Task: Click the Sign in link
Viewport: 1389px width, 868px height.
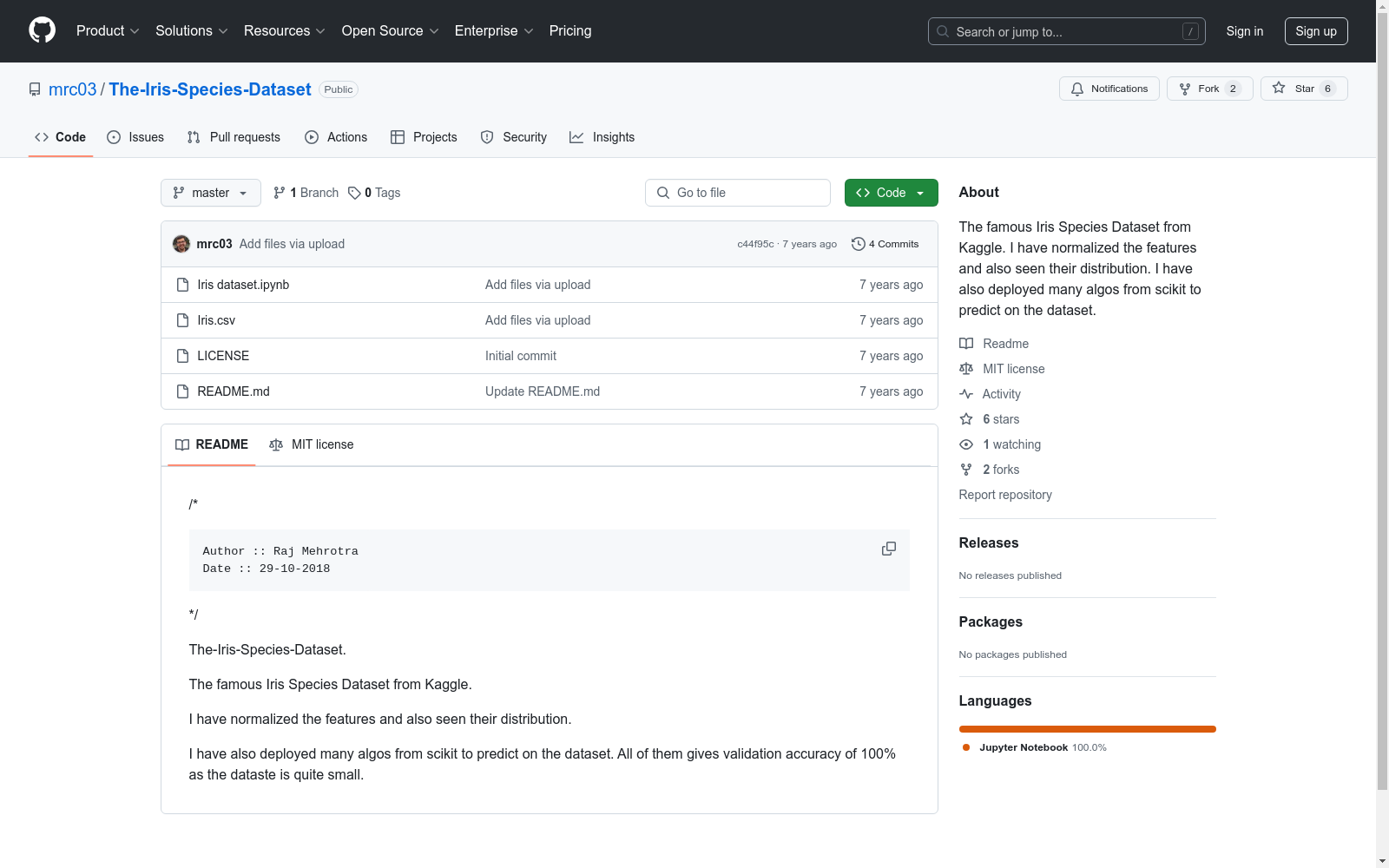Action: click(1244, 31)
